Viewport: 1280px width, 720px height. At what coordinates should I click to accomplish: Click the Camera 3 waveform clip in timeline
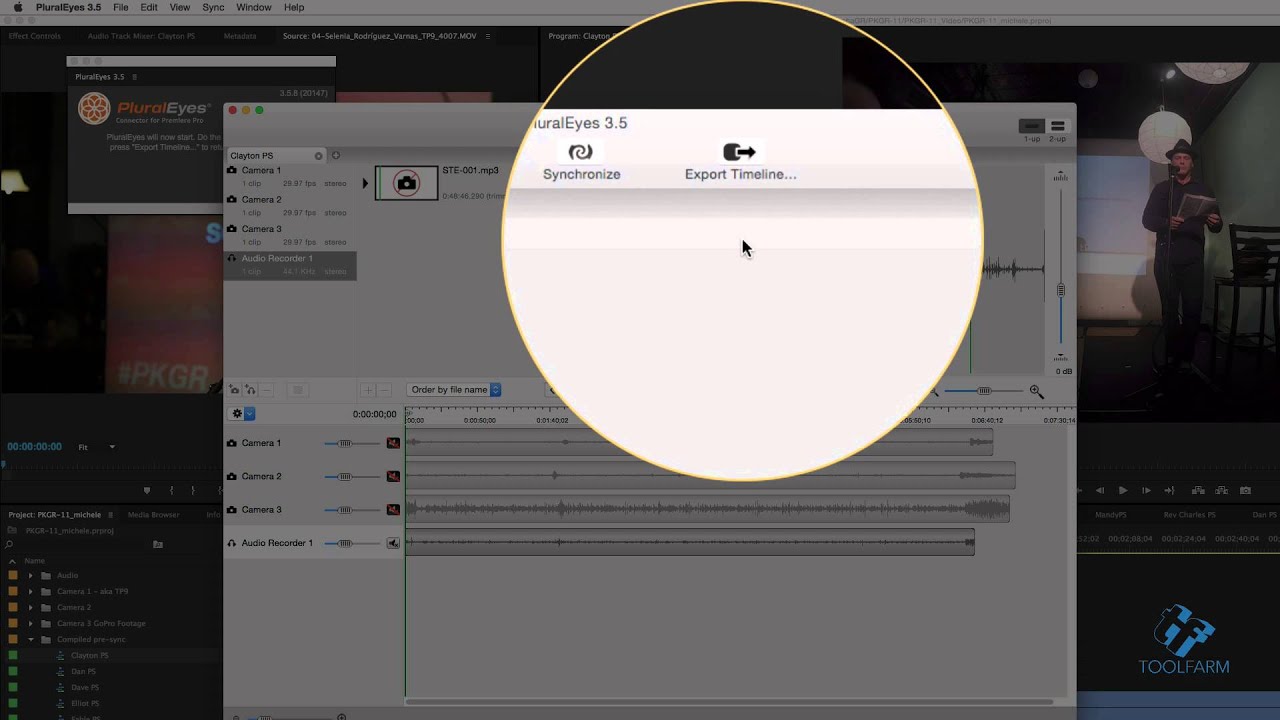(708, 510)
